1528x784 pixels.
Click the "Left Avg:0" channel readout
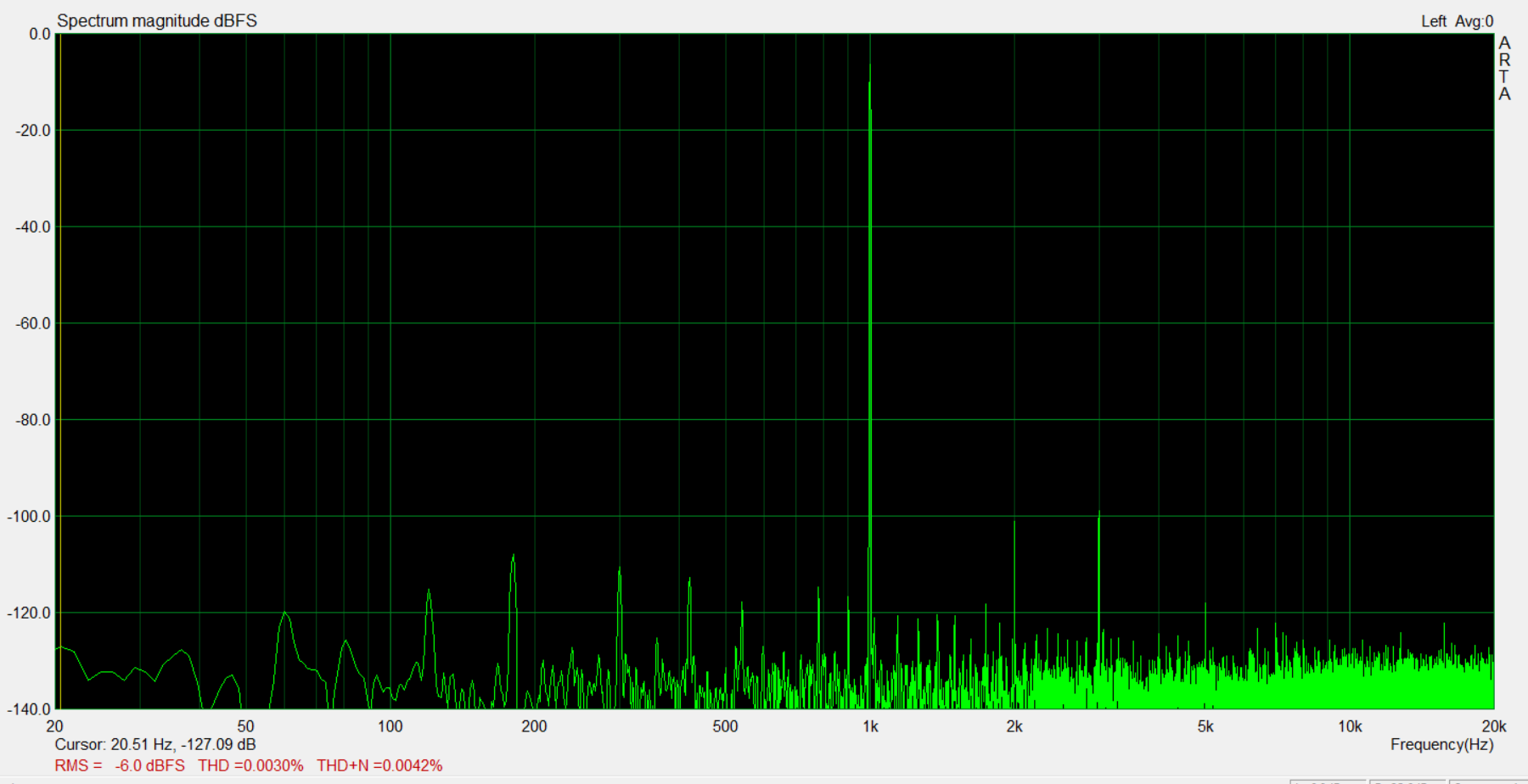pos(1457,21)
